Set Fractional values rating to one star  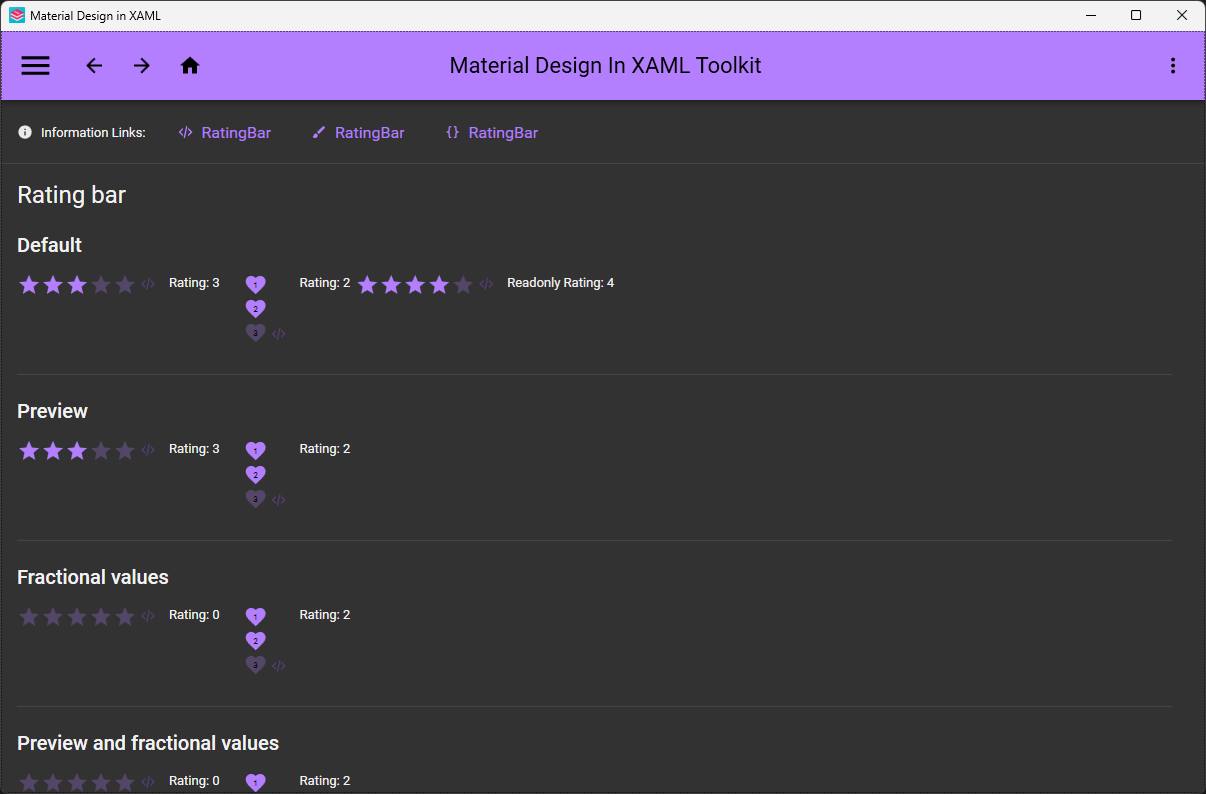[29, 617]
